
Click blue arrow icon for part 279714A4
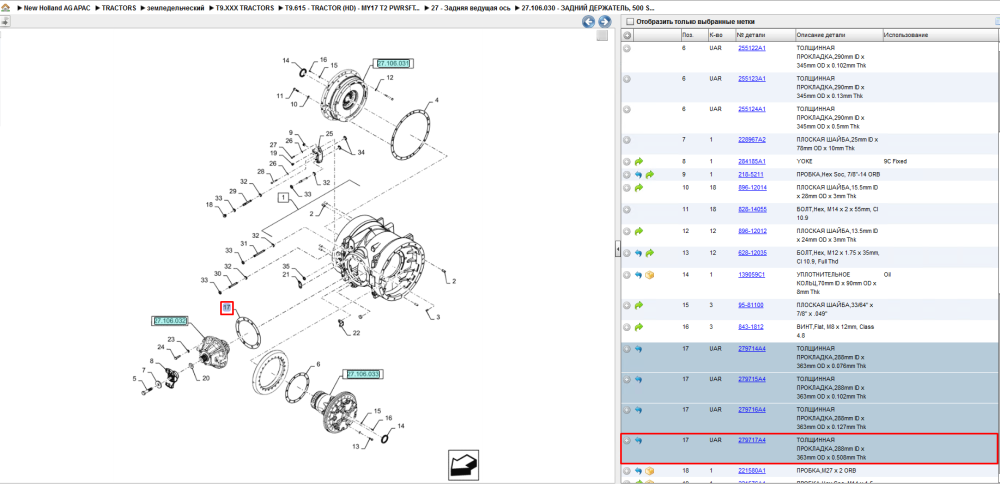click(x=638, y=349)
